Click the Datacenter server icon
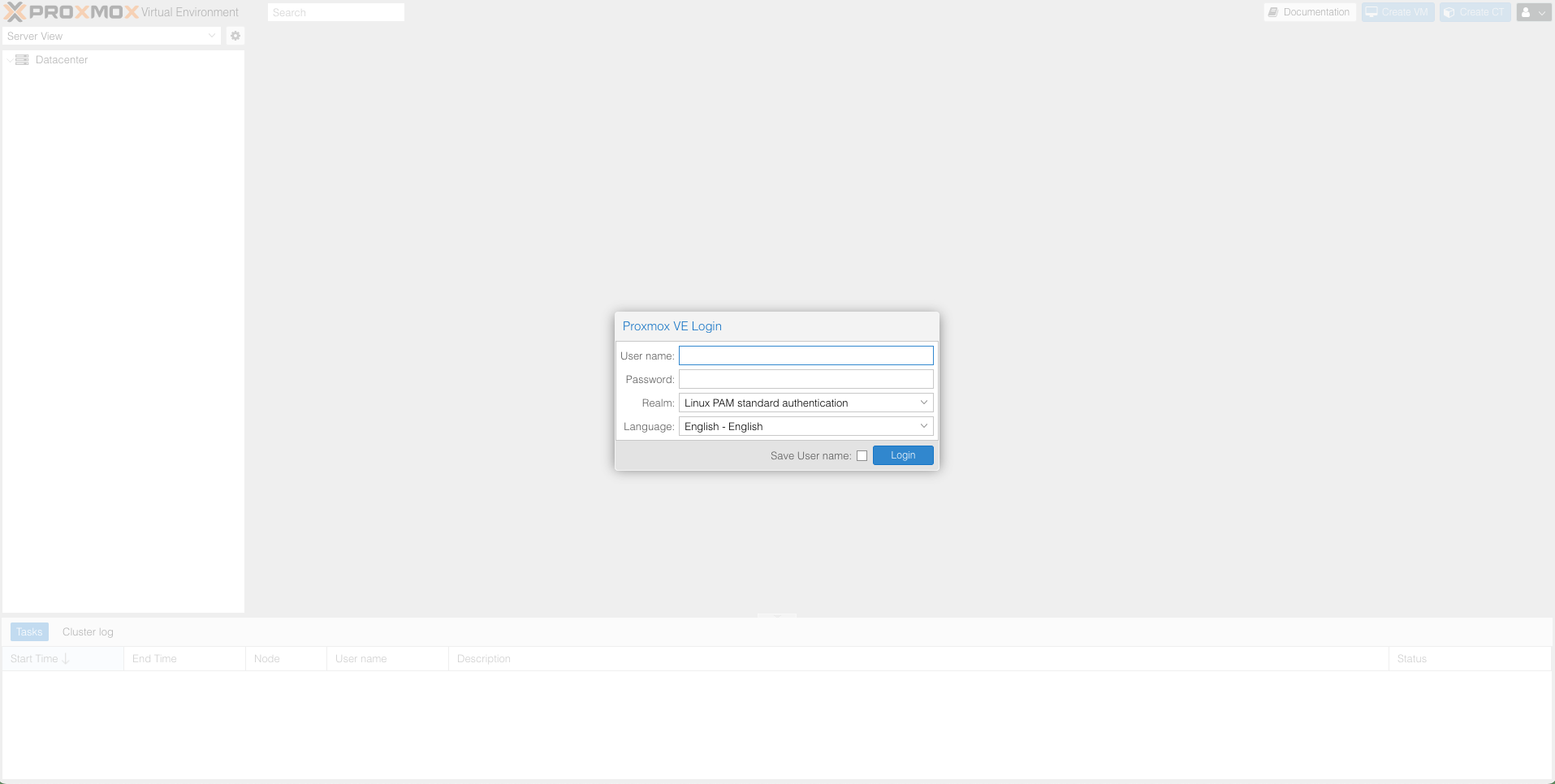The image size is (1555, 784). click(x=22, y=60)
